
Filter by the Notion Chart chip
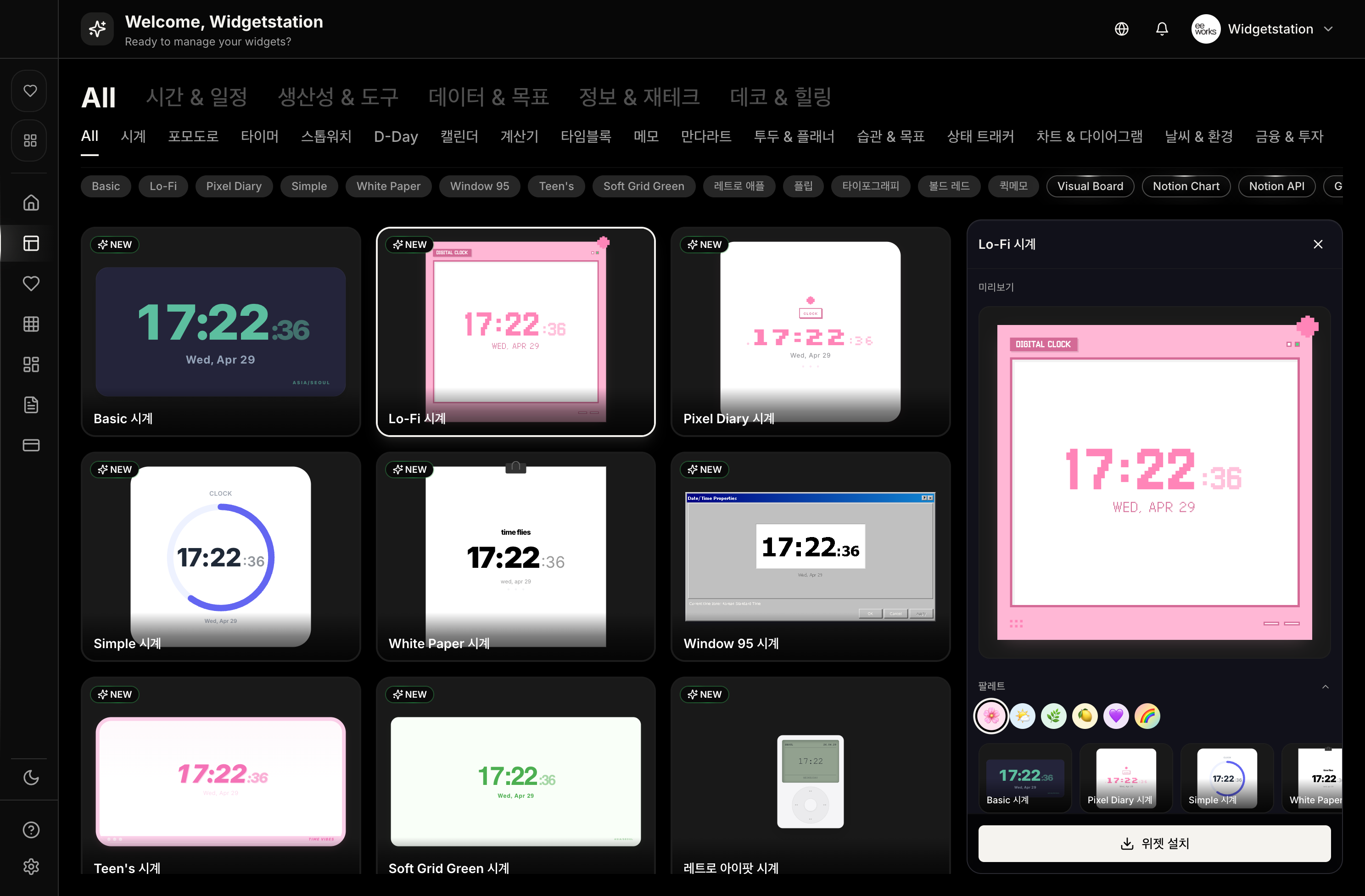(x=1186, y=186)
